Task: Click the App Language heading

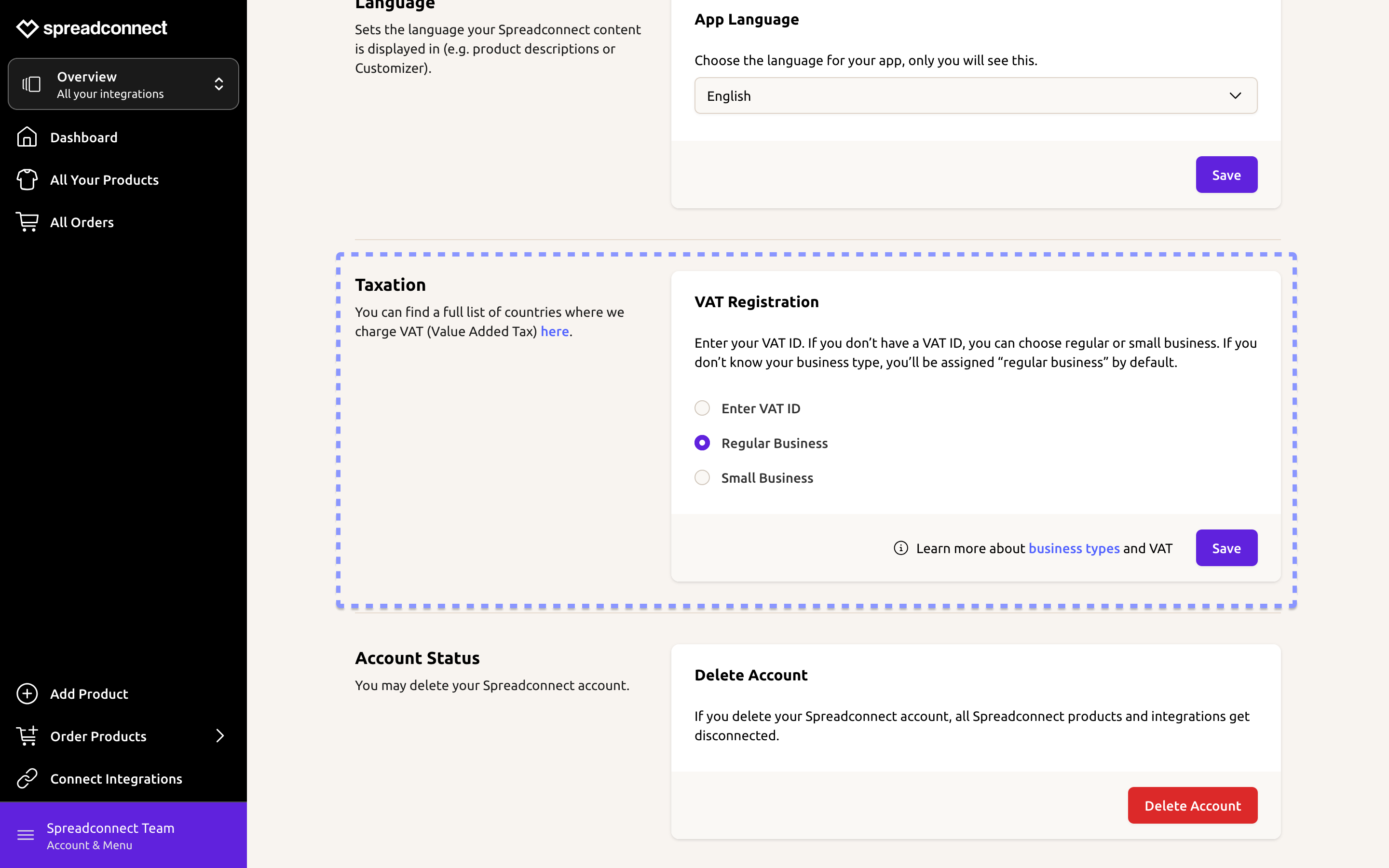Action: point(747,19)
